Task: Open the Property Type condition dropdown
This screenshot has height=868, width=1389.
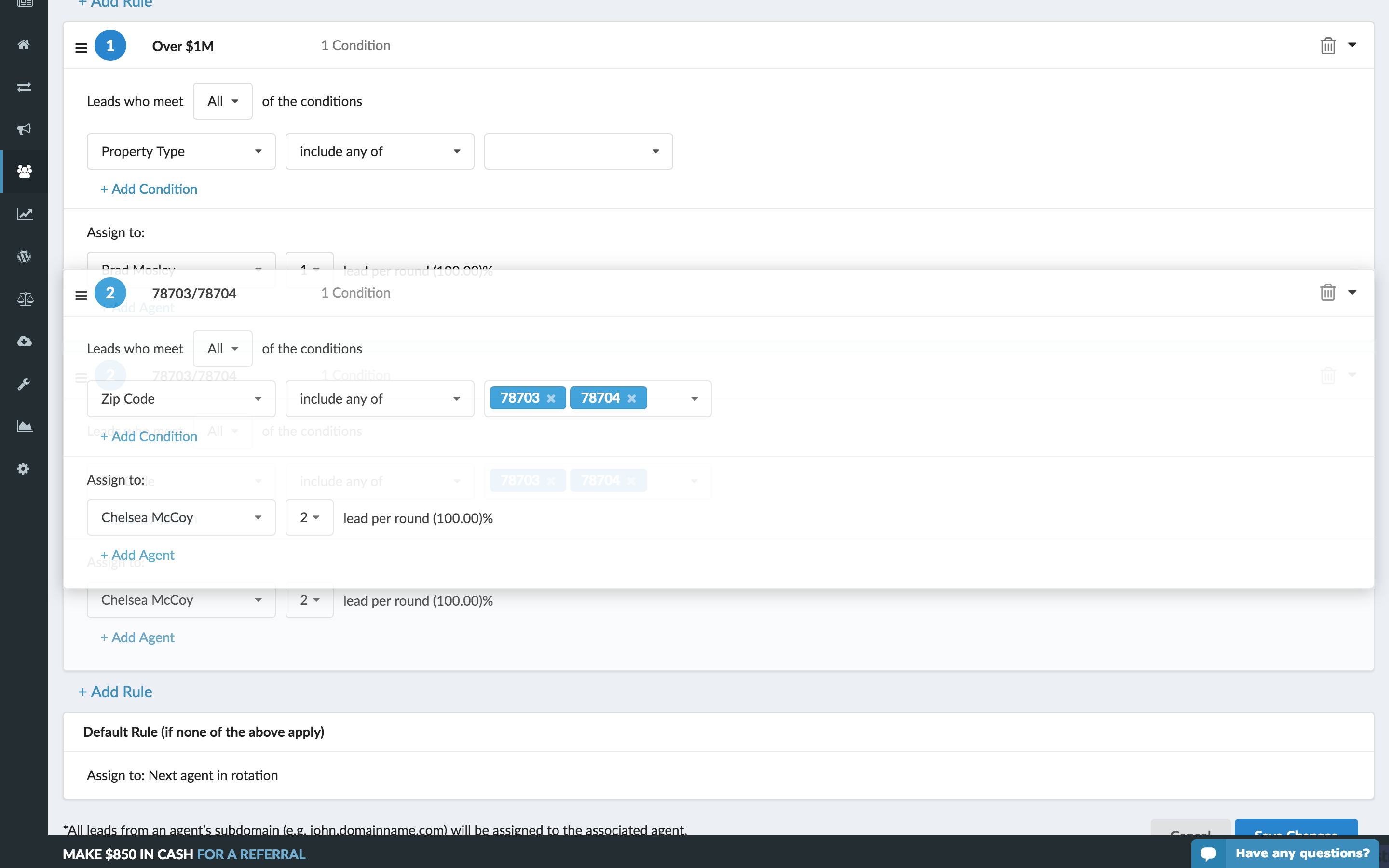Action: click(181, 151)
